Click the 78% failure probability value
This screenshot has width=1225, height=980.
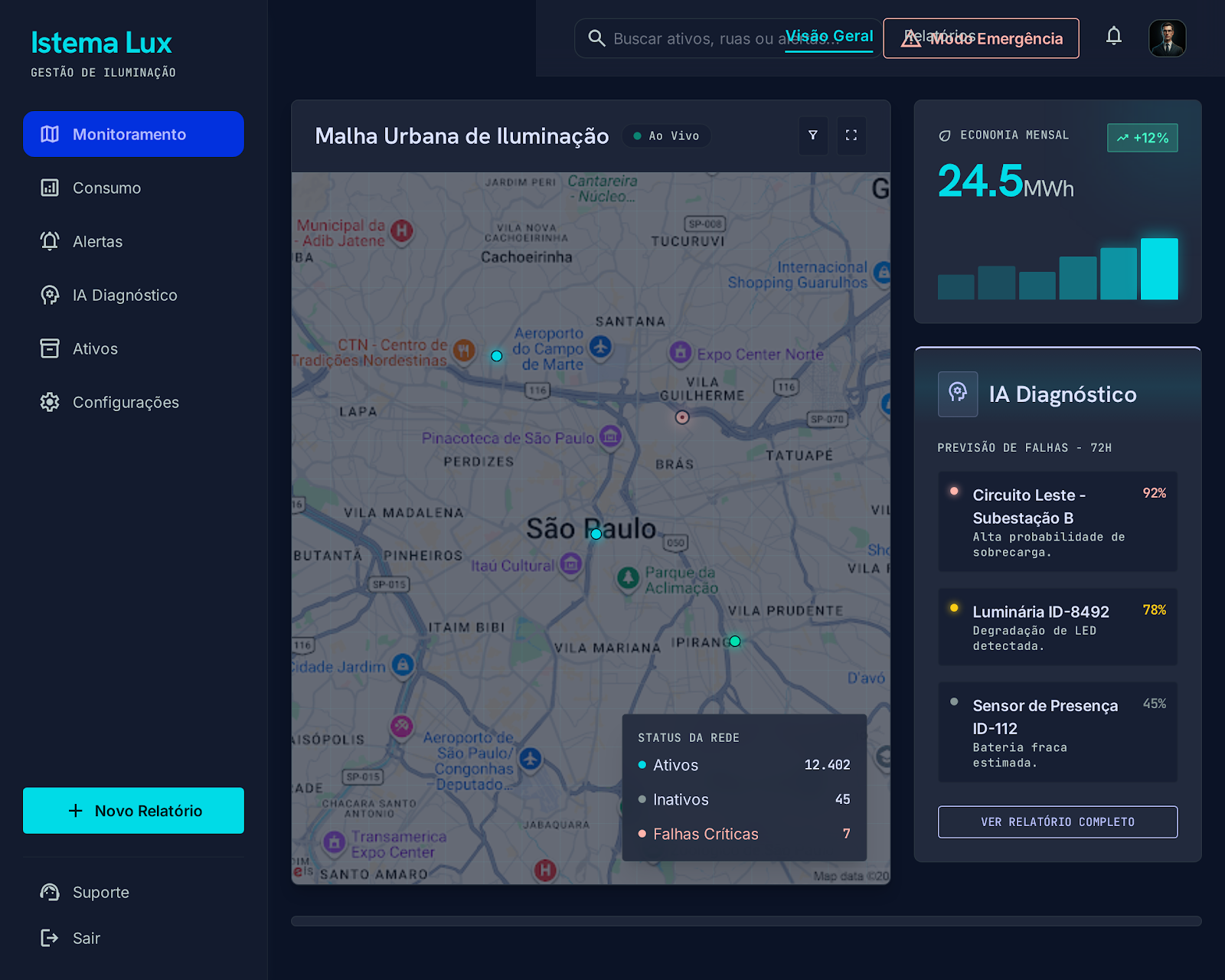pyautogui.click(x=1155, y=610)
